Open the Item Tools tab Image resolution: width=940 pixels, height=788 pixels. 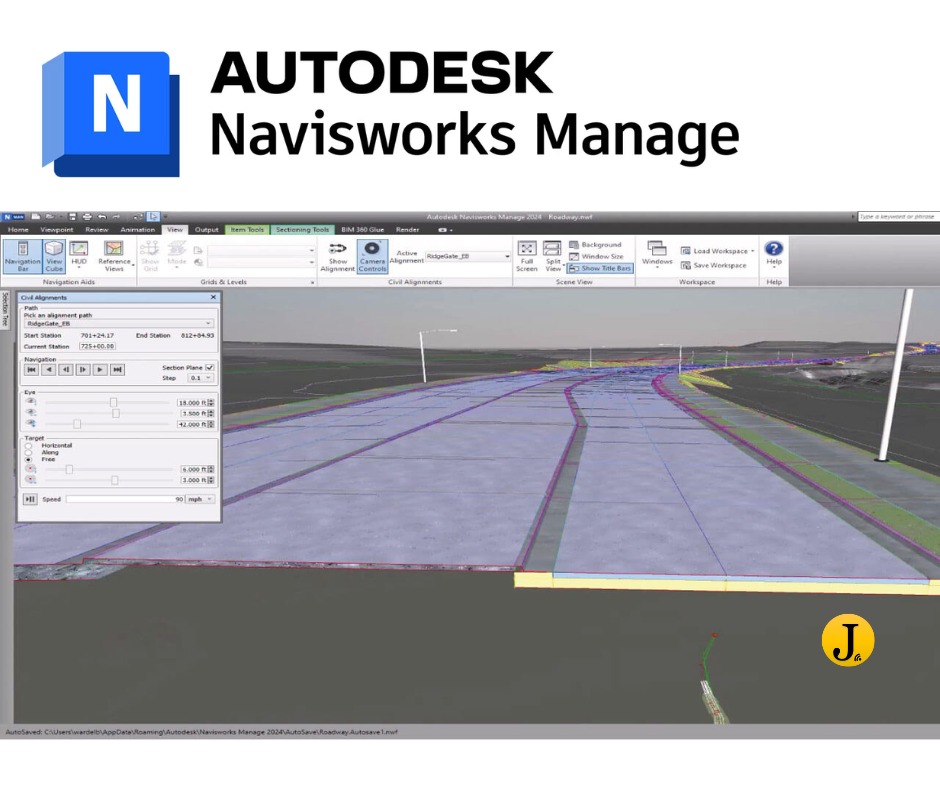[247, 230]
